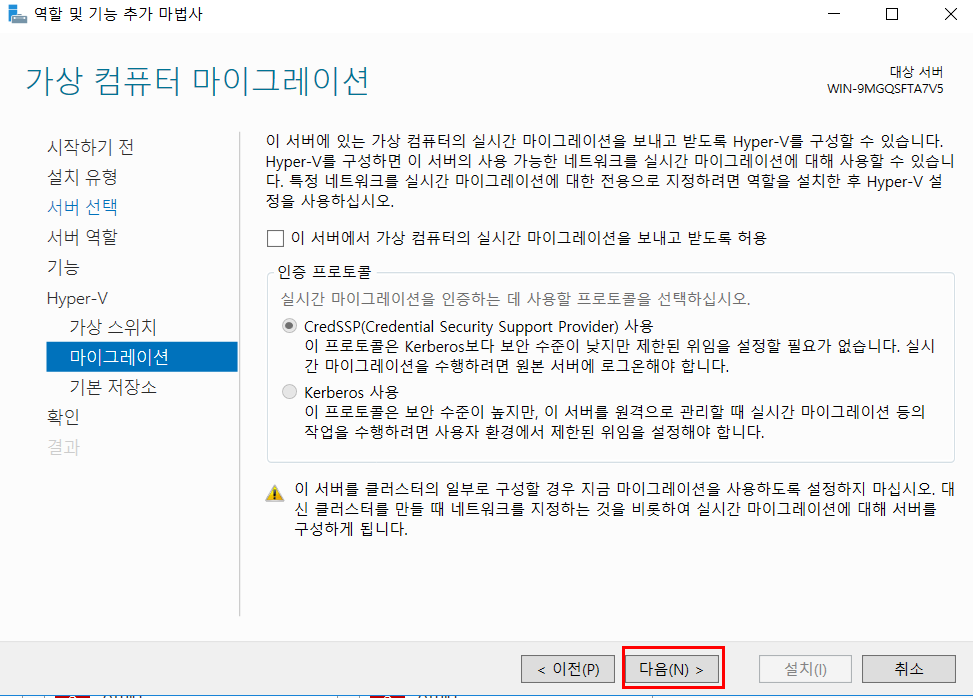
Task: Click the wizard app icon in title bar
Action: coord(17,14)
